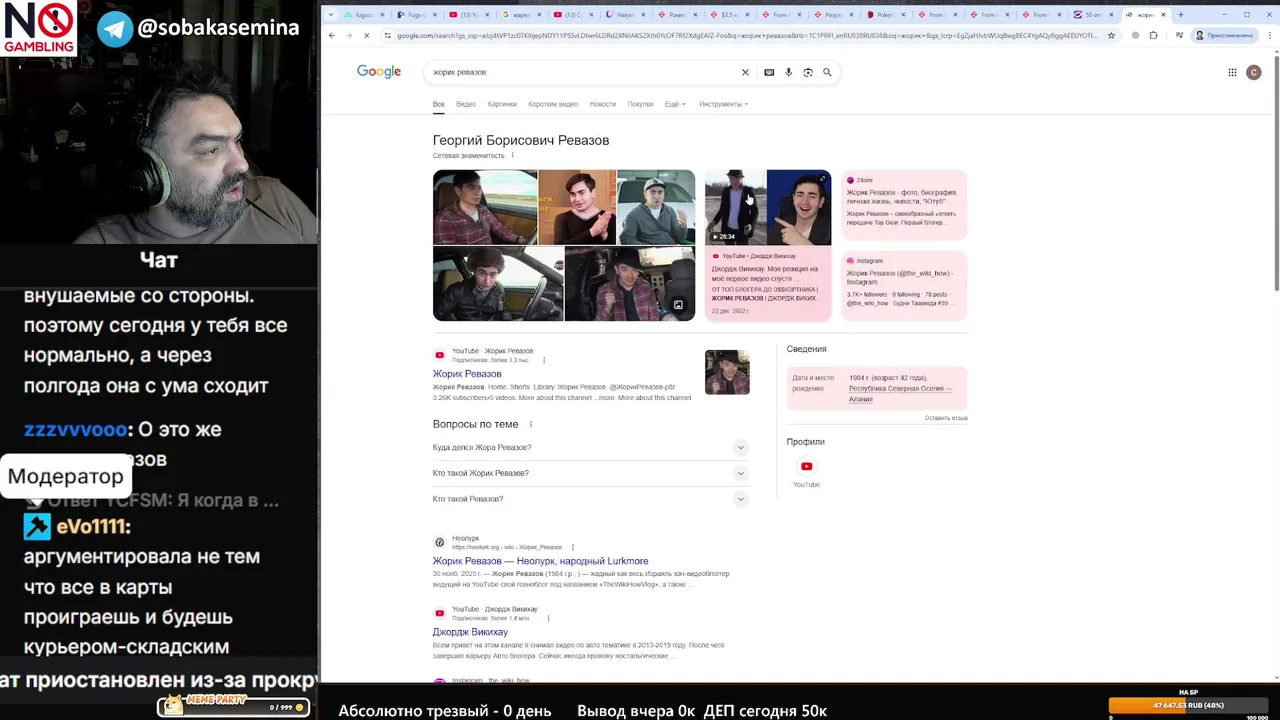Open the channel avatar thumbnail beside YouTube result
Viewport: 1280px width, 720px height.
point(727,372)
